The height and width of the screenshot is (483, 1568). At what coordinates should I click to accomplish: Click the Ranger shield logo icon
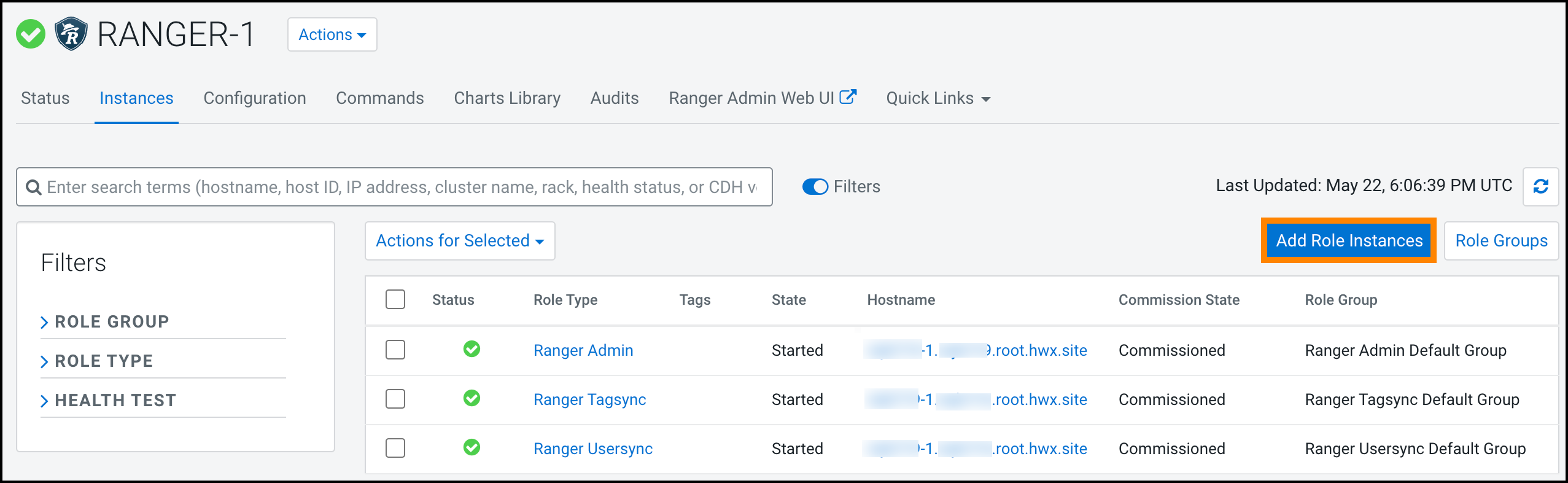coord(71,34)
